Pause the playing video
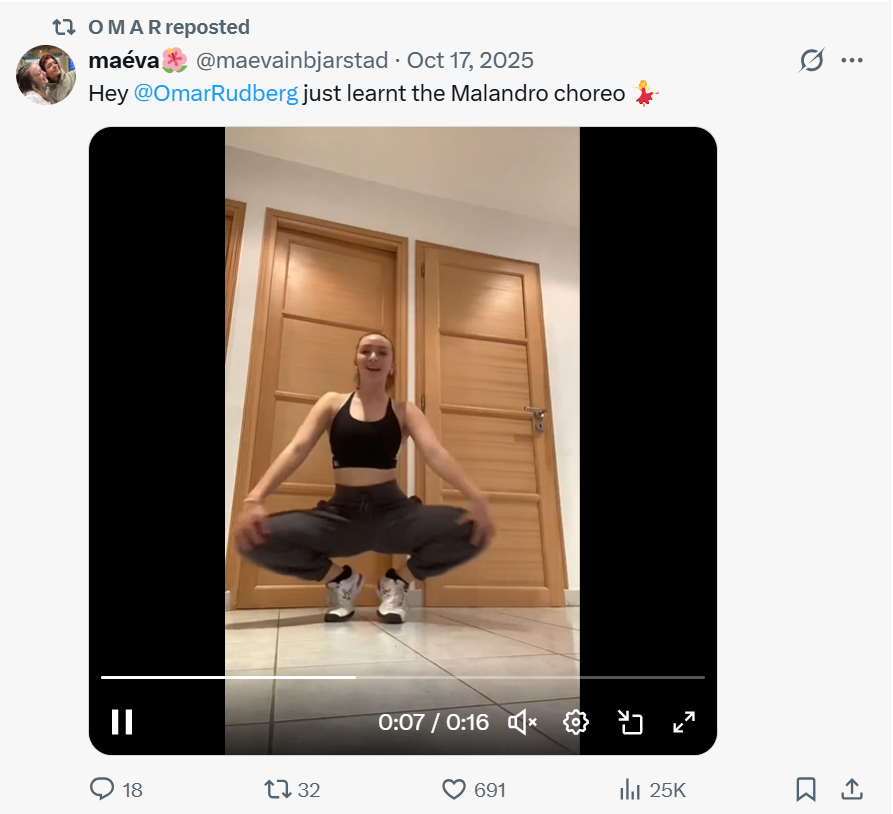Viewport: 893px width, 814px height. click(122, 722)
